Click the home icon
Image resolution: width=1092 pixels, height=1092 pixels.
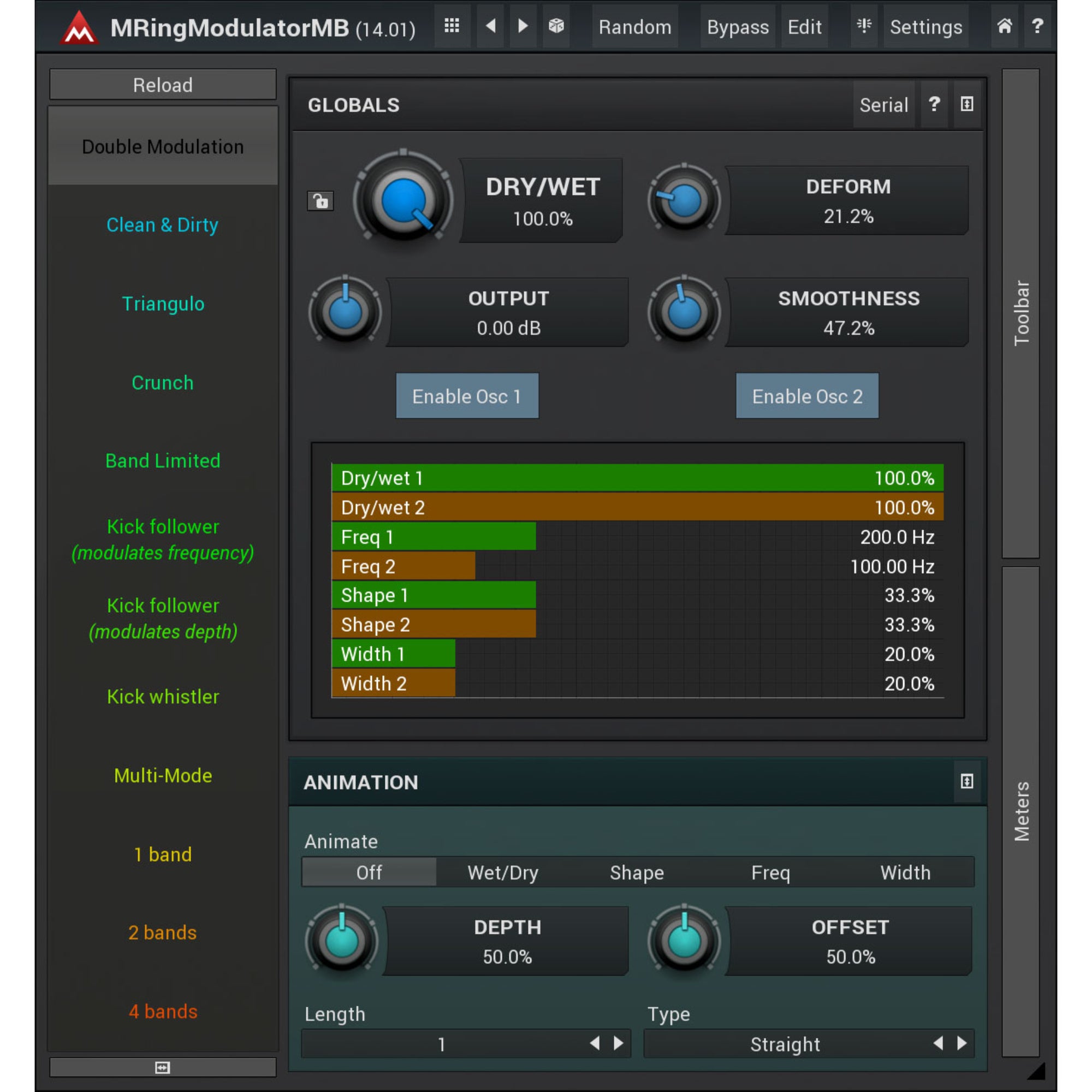(x=1005, y=27)
